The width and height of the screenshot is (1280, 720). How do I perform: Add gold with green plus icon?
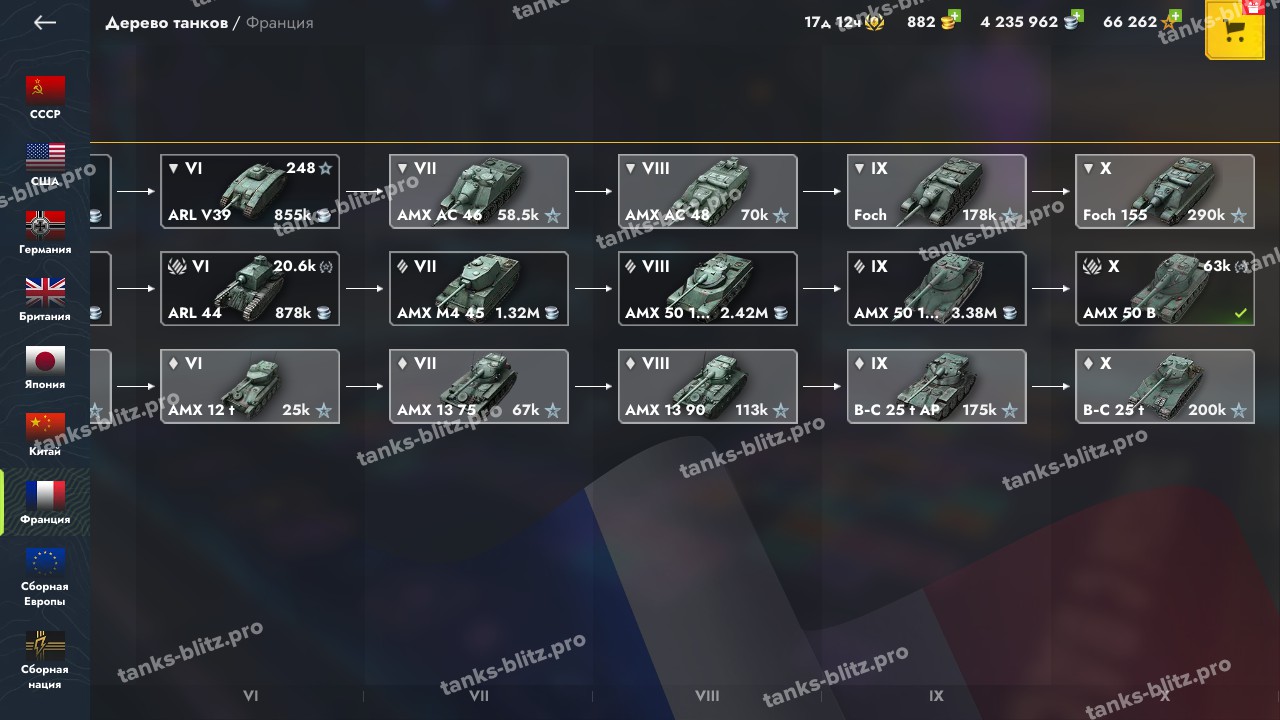(954, 16)
